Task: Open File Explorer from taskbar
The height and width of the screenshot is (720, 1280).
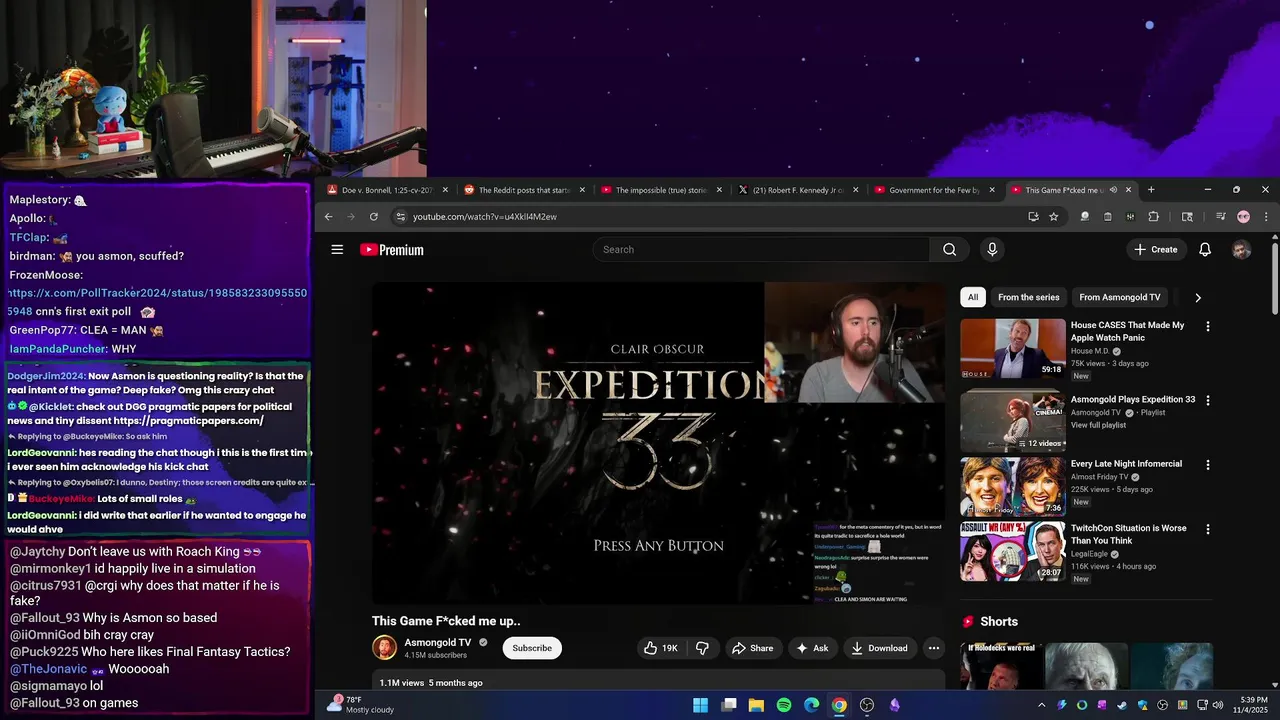Action: (x=756, y=705)
